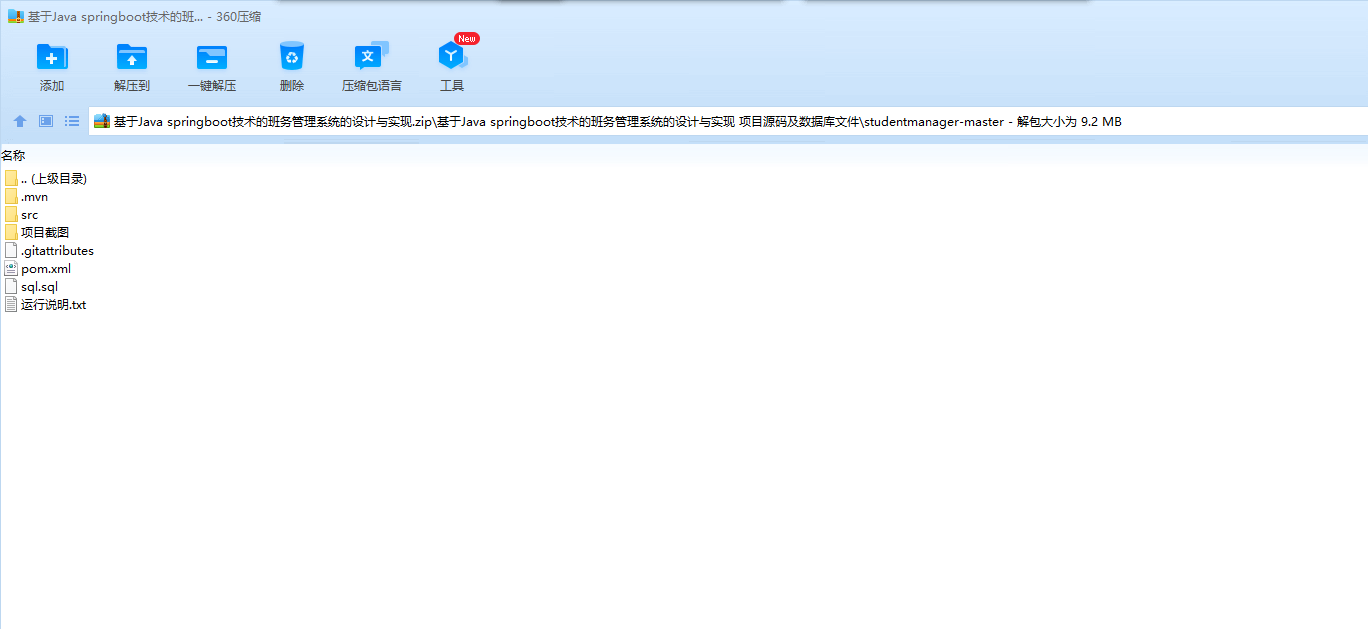Select the 运行说明.txt file icon

[x=11, y=304]
